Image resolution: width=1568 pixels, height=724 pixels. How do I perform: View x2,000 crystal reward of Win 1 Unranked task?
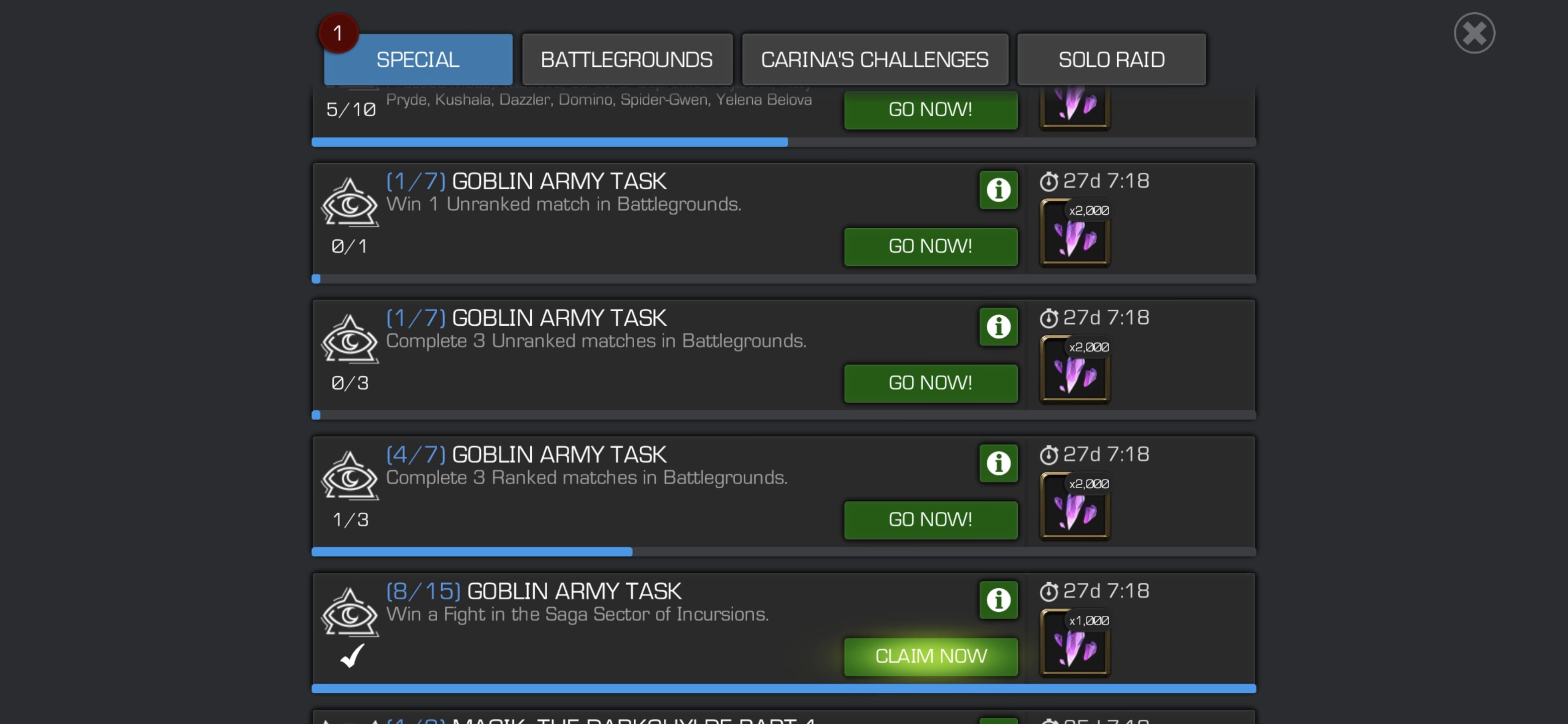[1075, 233]
